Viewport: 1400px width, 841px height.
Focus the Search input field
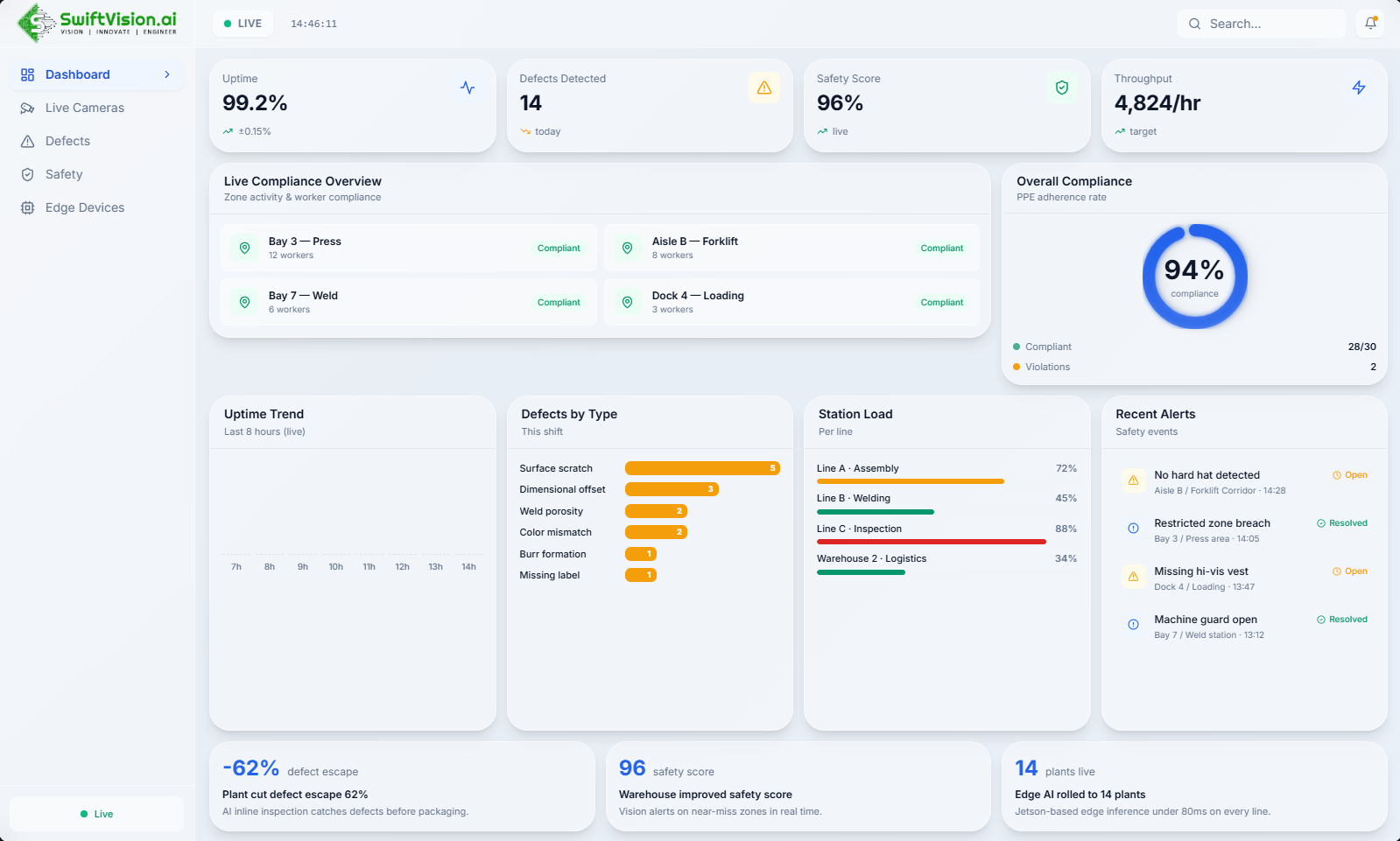click(1262, 24)
